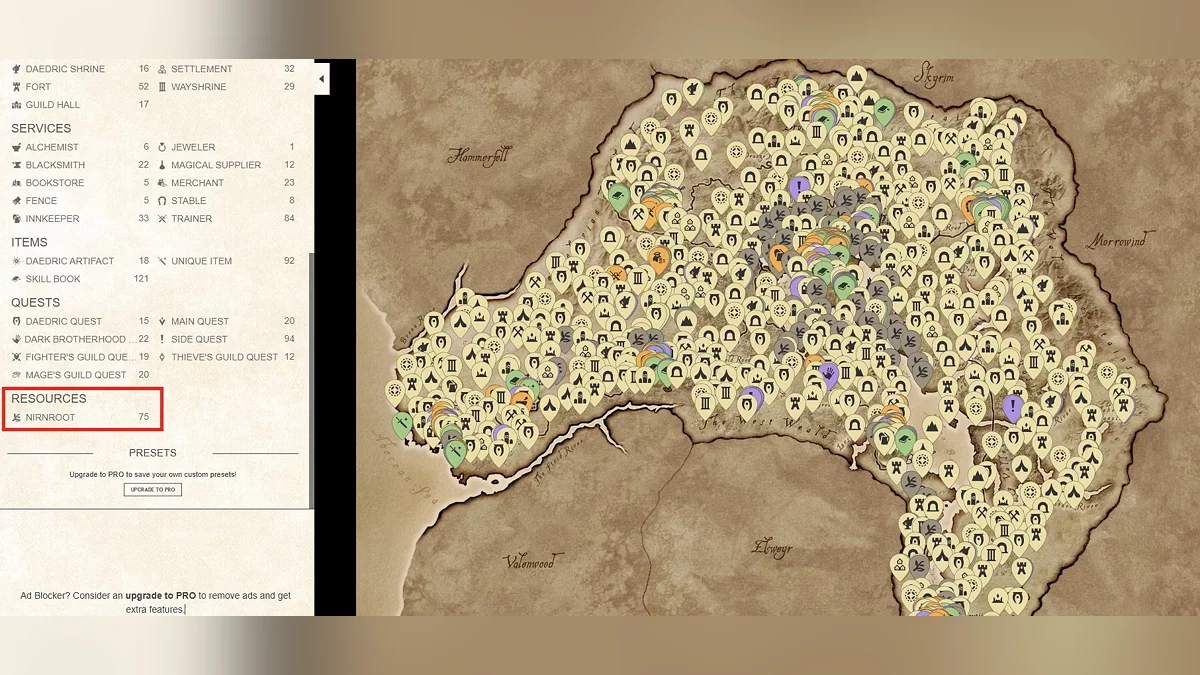
Task: Click the Alchemist mortar icon in Services
Action: pos(16,147)
